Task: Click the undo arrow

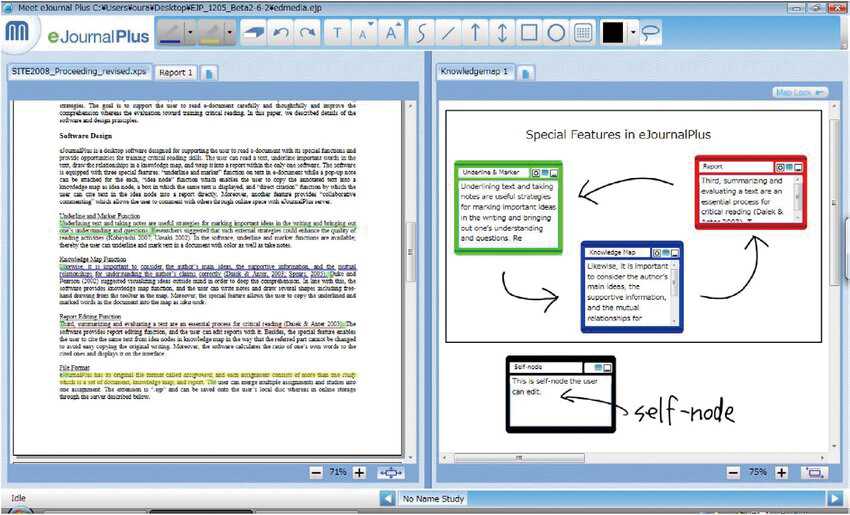Action: tap(282, 33)
